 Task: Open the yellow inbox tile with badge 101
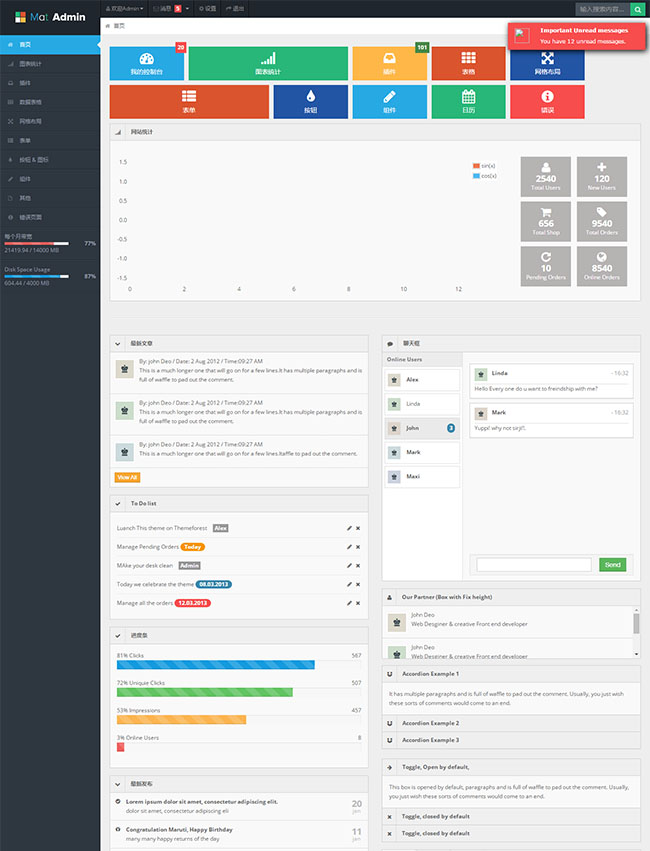390,63
